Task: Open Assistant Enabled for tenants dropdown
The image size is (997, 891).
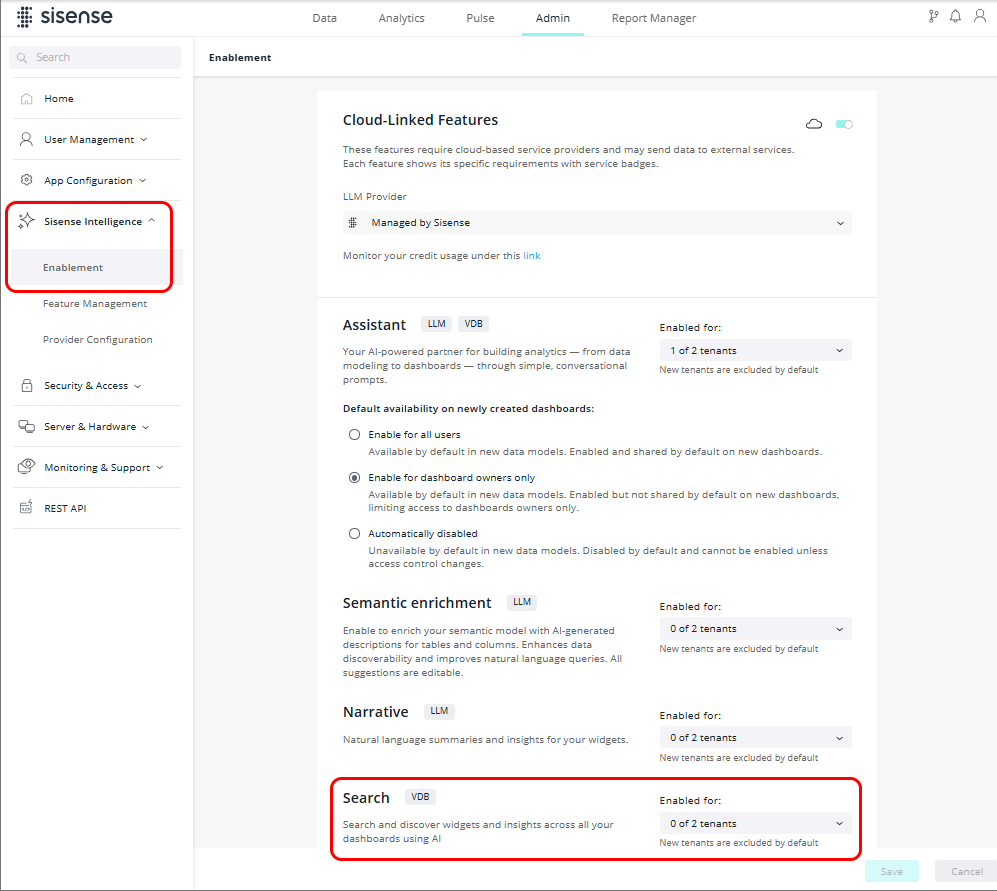Action: pyautogui.click(x=755, y=350)
